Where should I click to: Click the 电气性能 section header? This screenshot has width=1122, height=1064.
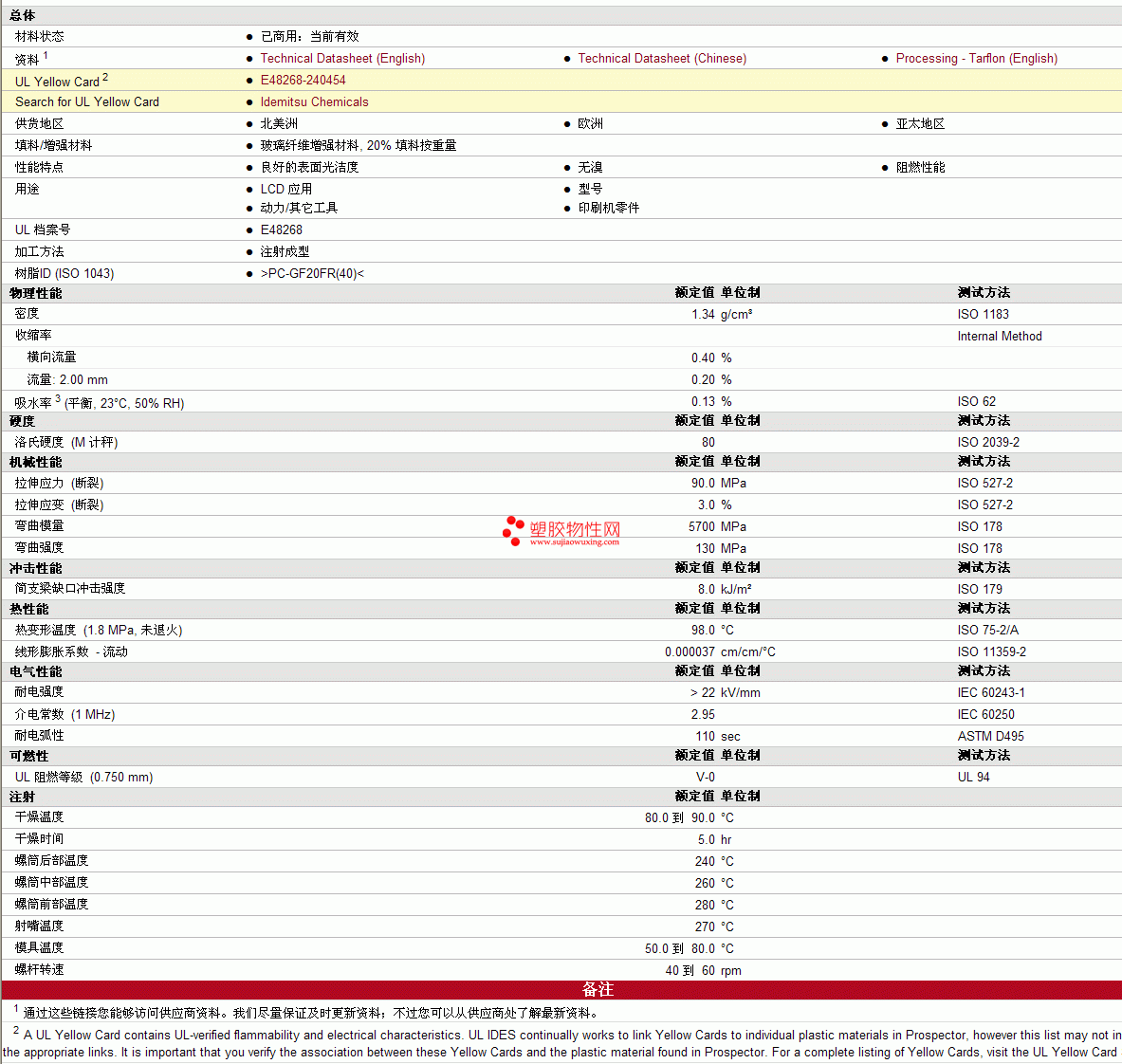(36, 672)
